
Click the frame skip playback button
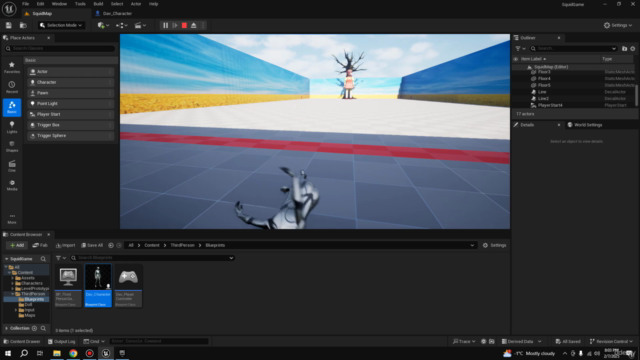coord(175,25)
